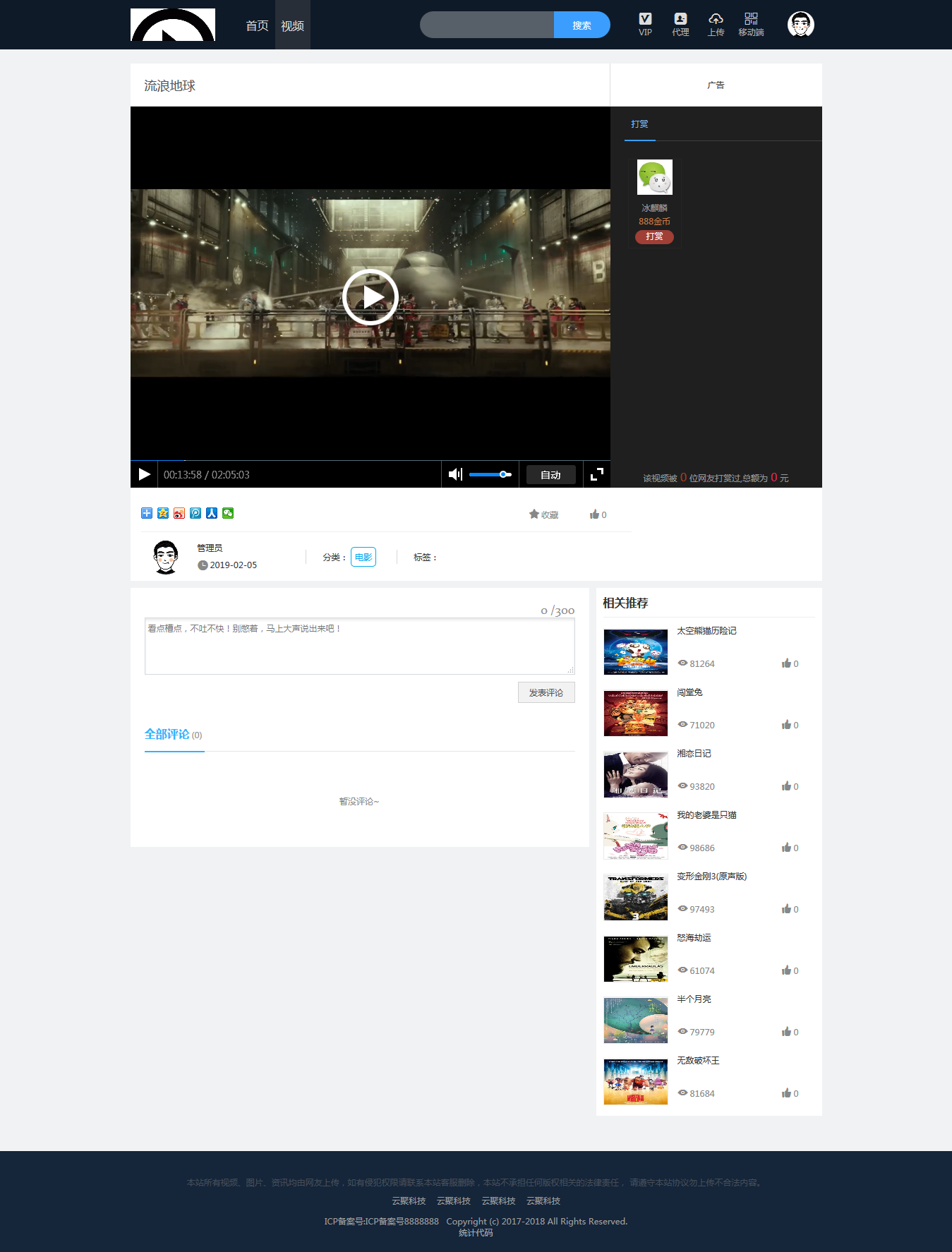Screen dimensions: 952x1252
Task: Open the 湘恋日记 thumbnail
Action: point(636,775)
